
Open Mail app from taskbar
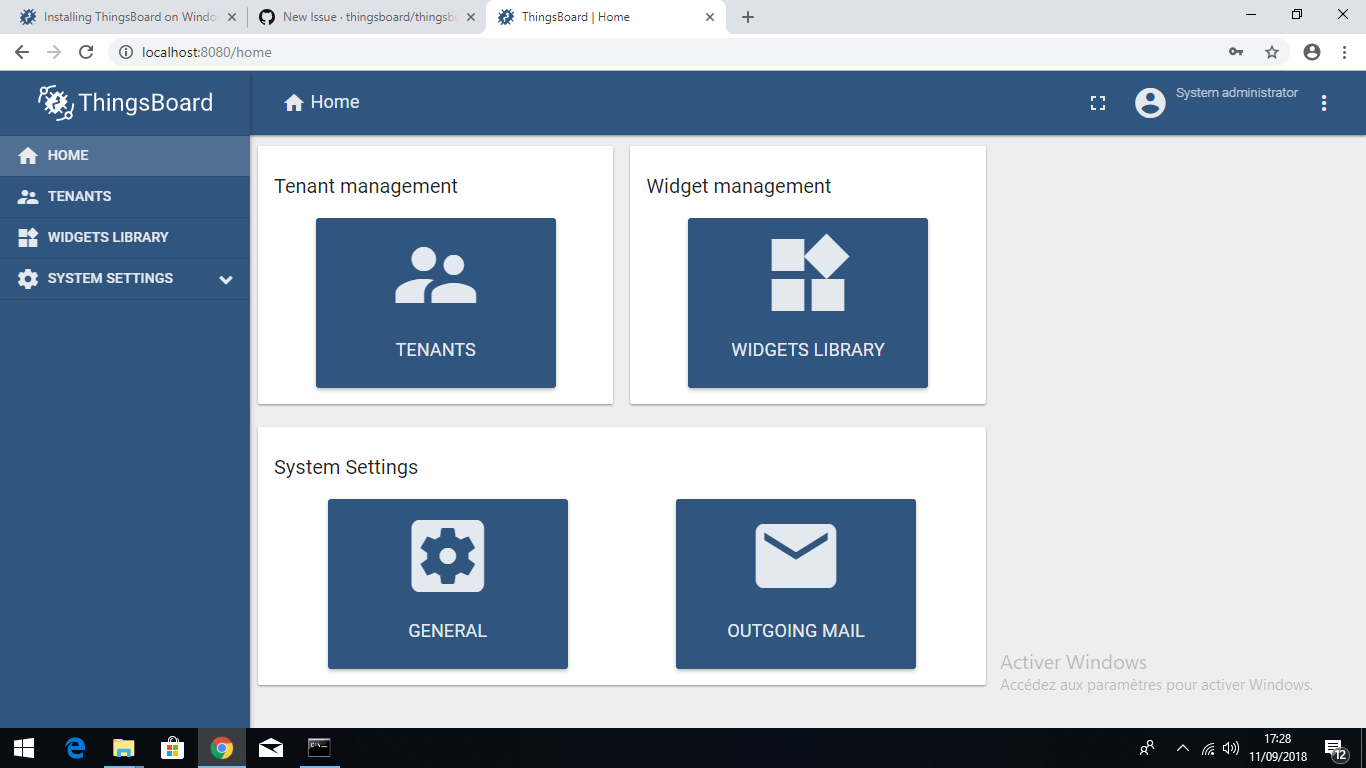(x=270, y=748)
